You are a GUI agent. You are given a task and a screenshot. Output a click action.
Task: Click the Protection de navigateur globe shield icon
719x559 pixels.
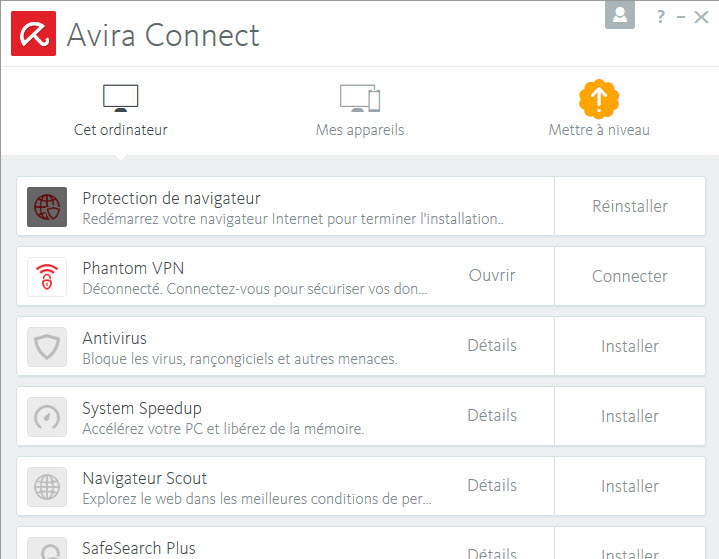[47, 207]
